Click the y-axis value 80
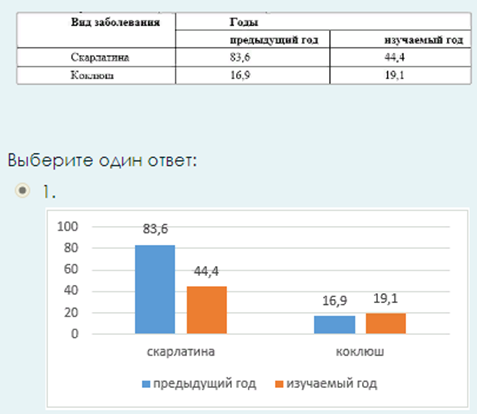This screenshot has height=414, width=477. click(x=71, y=248)
